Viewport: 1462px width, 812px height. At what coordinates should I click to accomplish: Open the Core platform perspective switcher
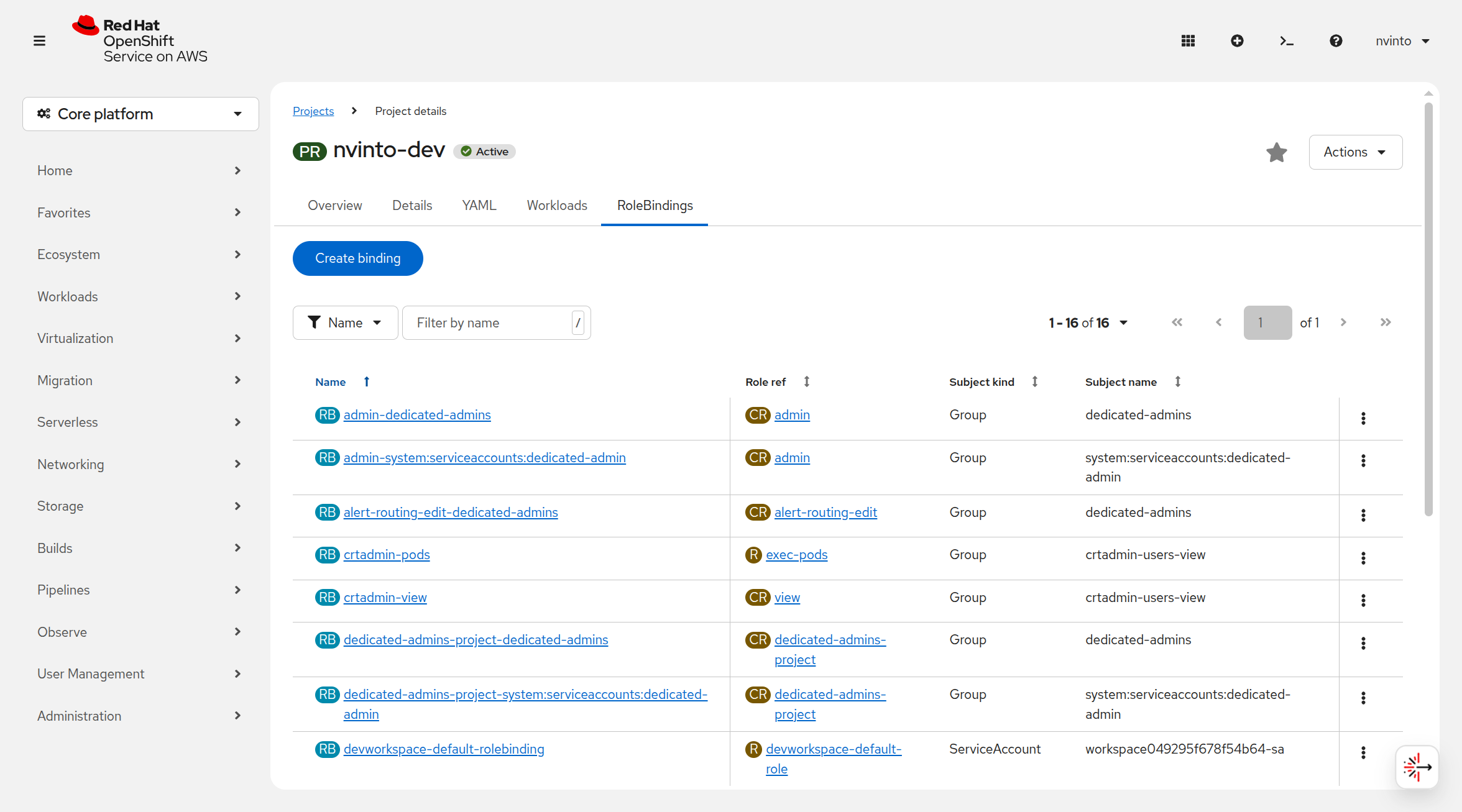tap(140, 114)
